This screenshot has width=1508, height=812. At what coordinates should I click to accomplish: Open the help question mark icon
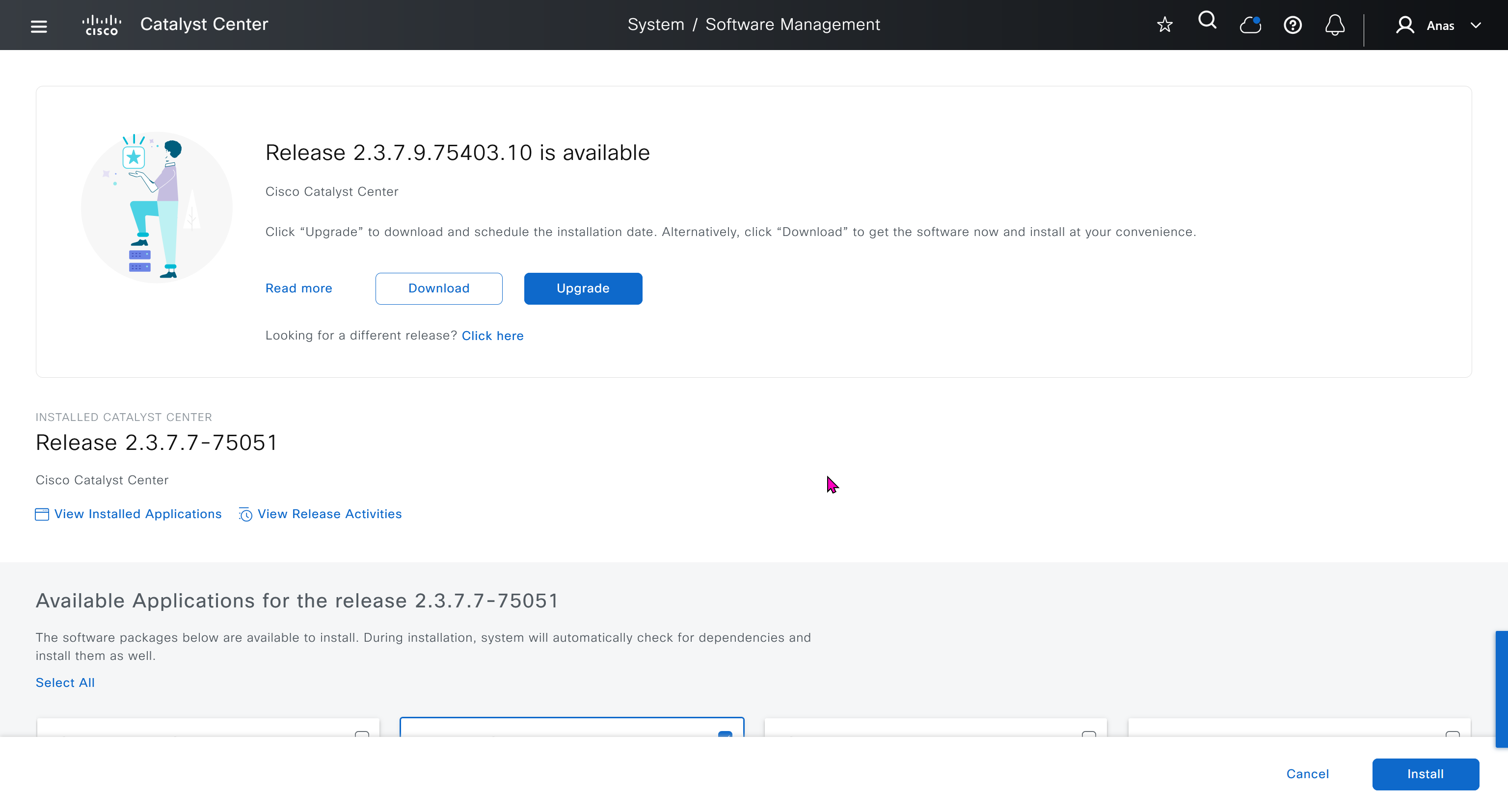pyautogui.click(x=1292, y=25)
